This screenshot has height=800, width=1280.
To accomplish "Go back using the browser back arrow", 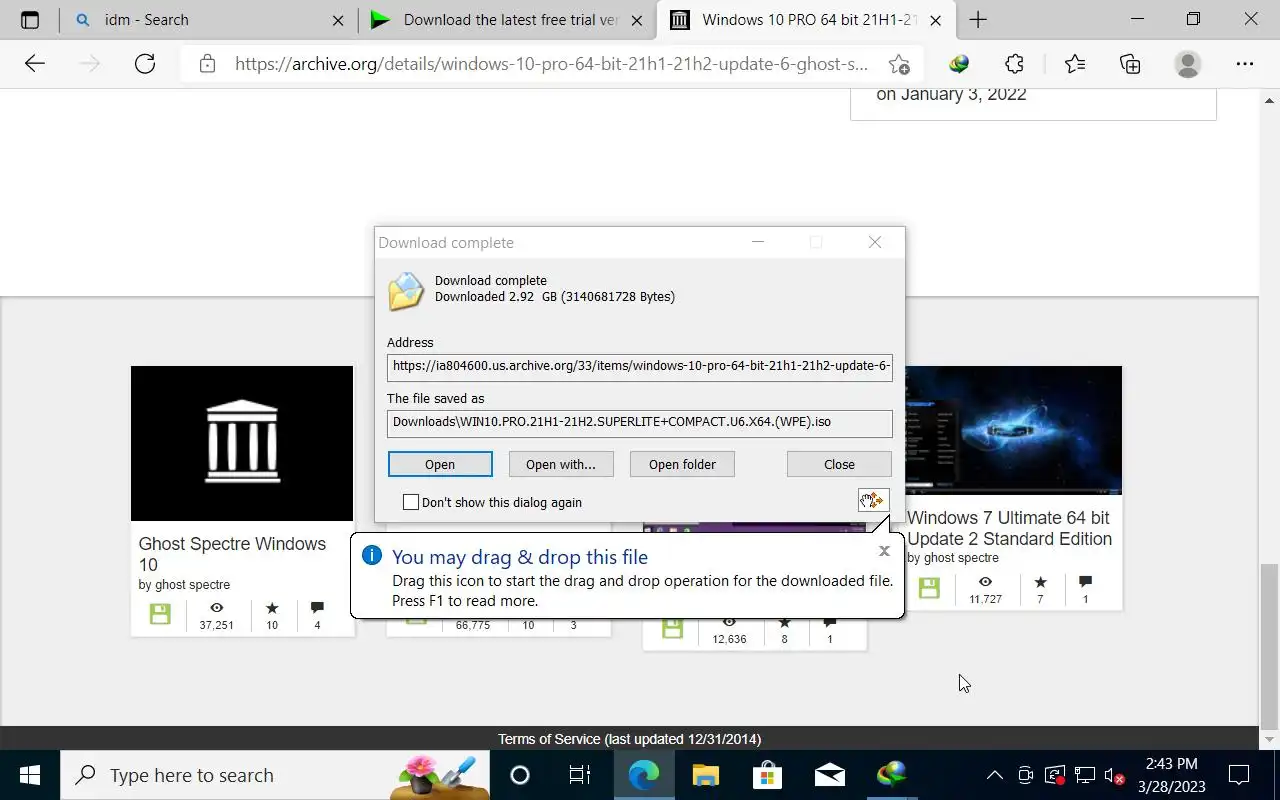I will pyautogui.click(x=35, y=64).
